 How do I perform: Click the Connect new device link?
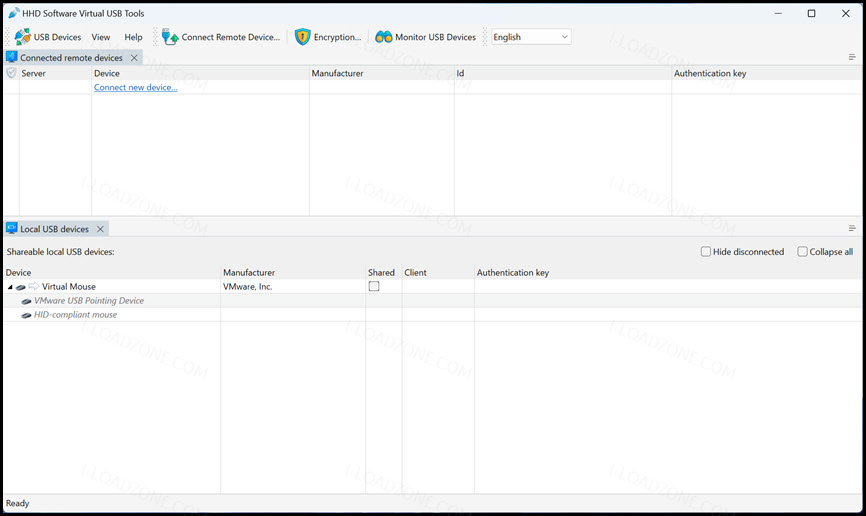pos(135,87)
